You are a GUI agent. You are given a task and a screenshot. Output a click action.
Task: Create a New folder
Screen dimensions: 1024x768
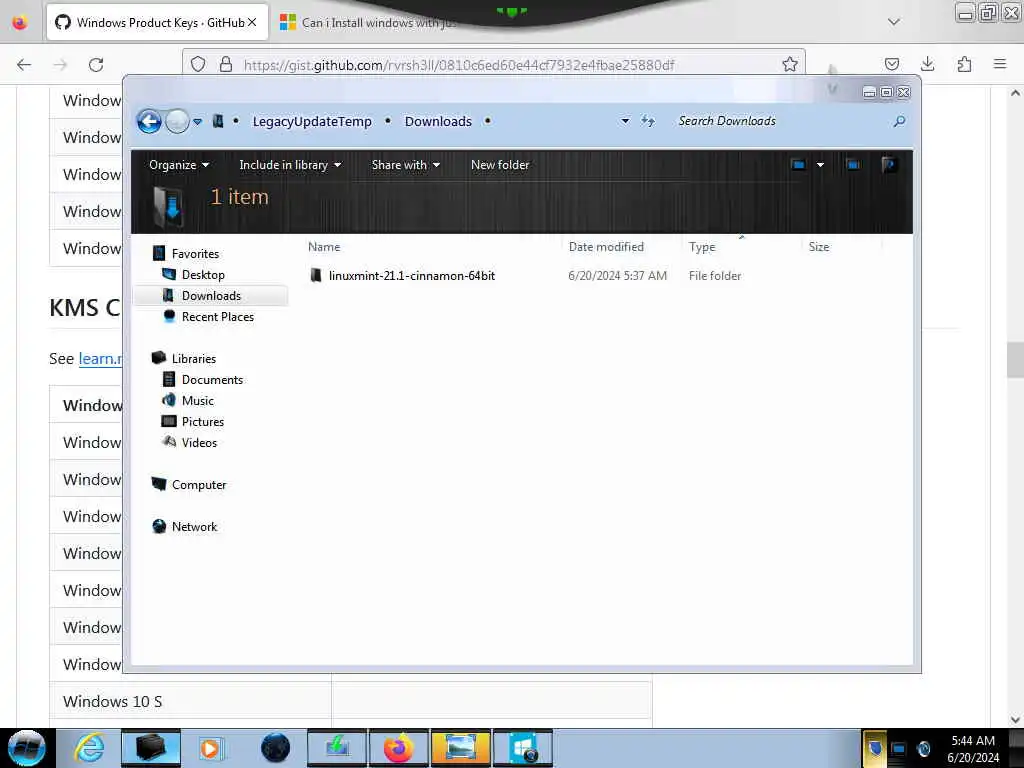[500, 165]
